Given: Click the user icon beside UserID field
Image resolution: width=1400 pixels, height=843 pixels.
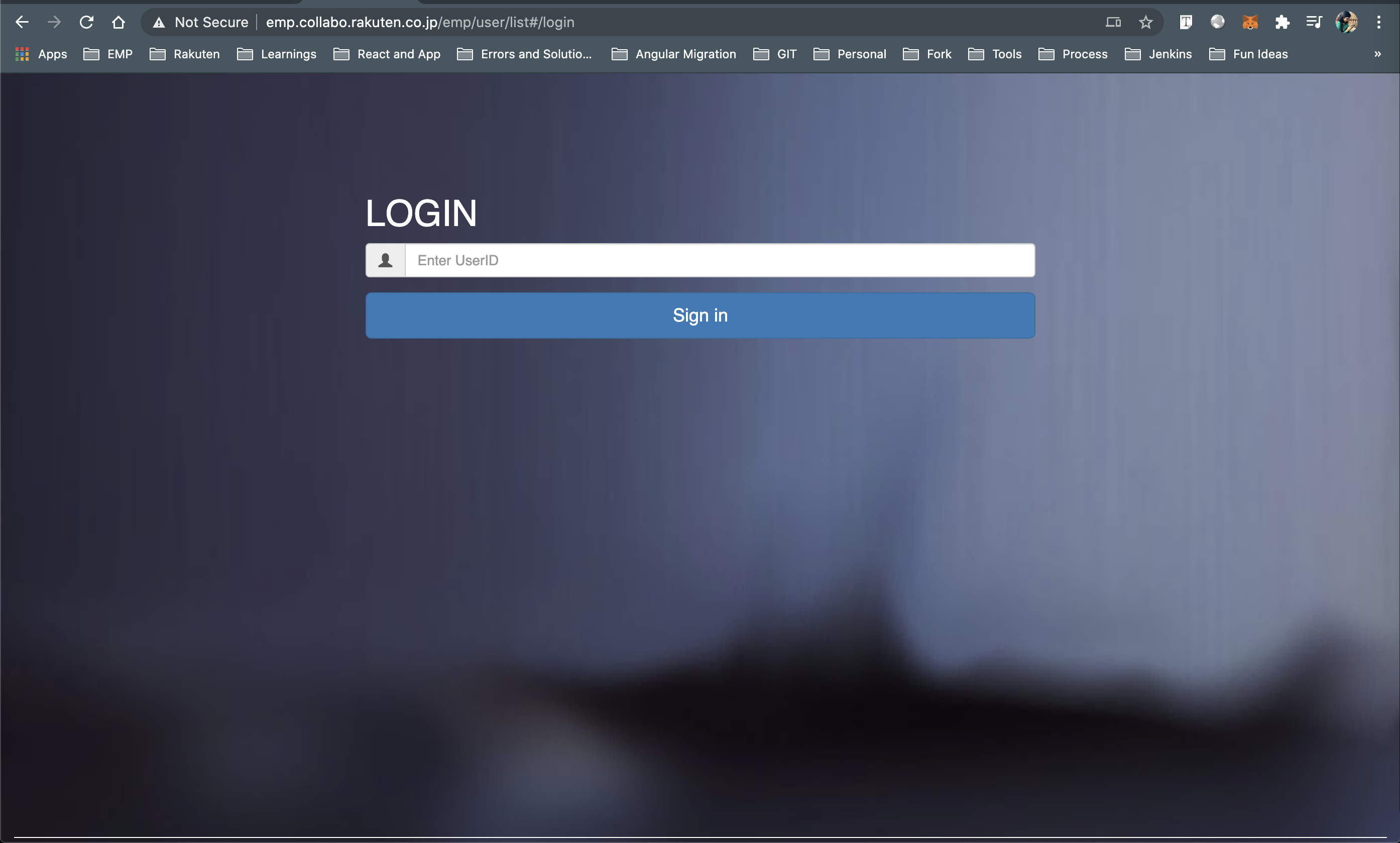Looking at the screenshot, I should coord(386,260).
